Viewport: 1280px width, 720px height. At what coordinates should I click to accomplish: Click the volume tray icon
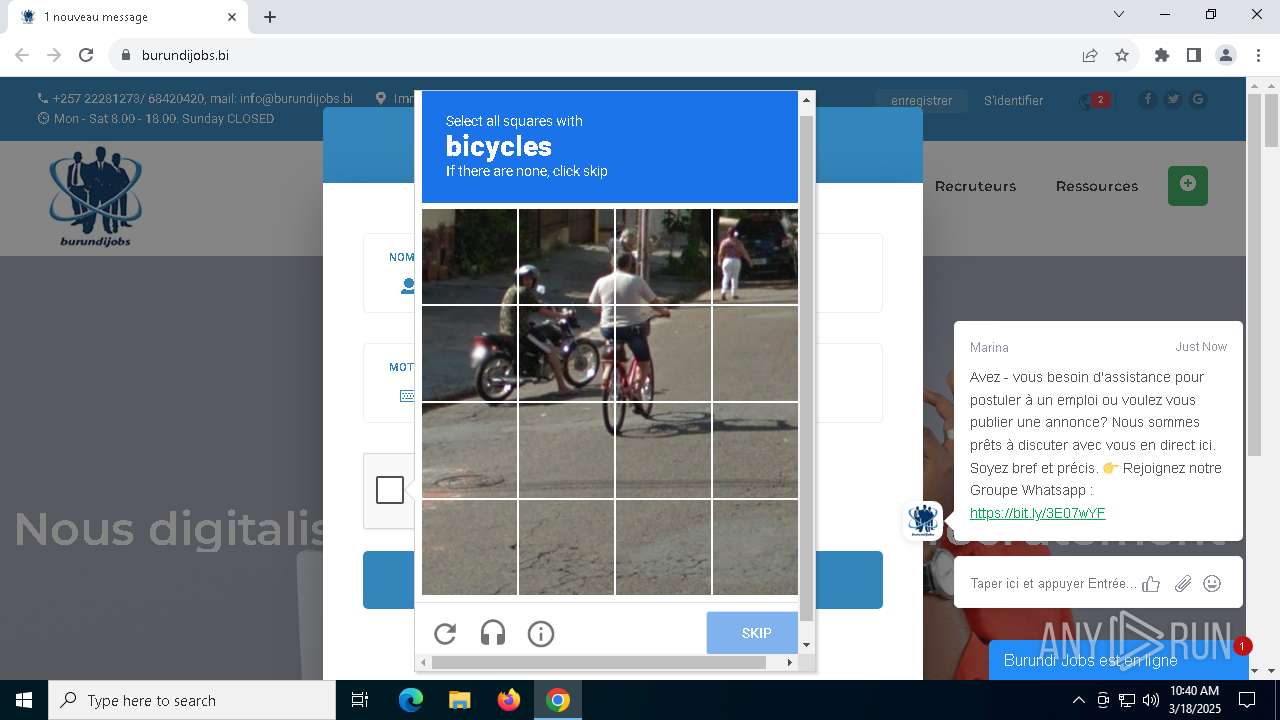1151,700
